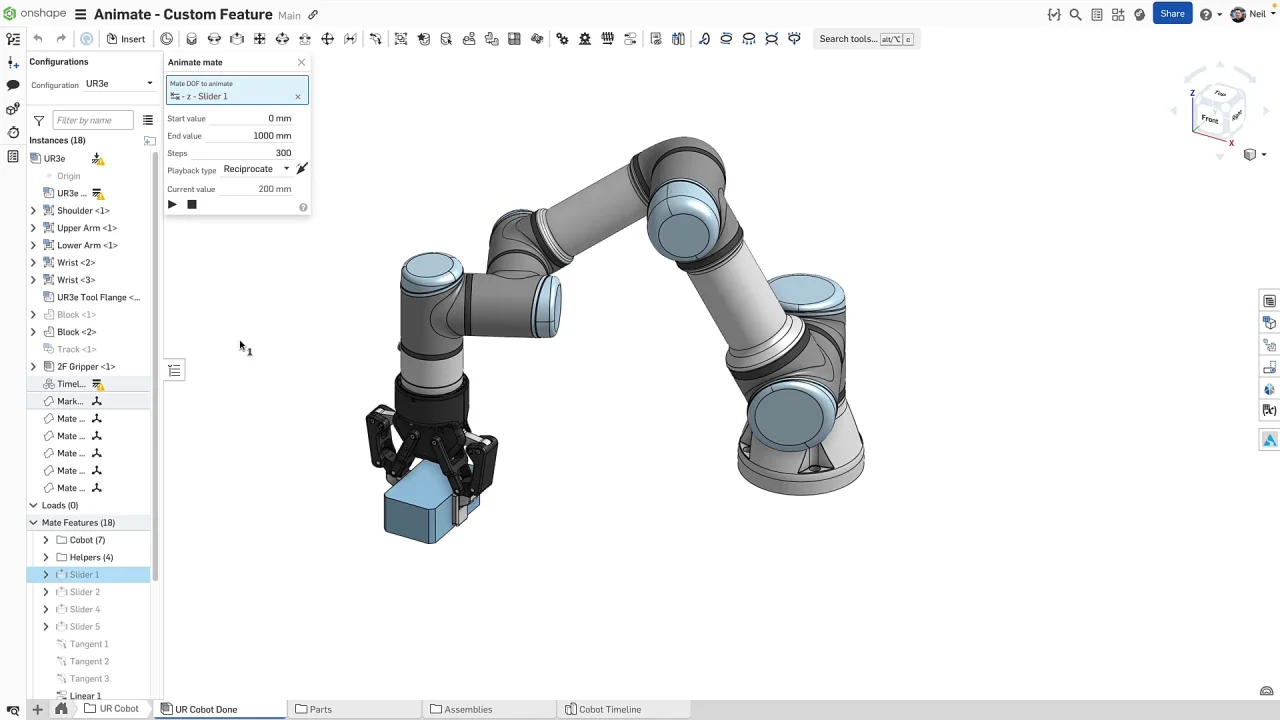This screenshot has width=1280, height=720.
Task: Switch to the UR Cobot tab
Action: pos(112,709)
